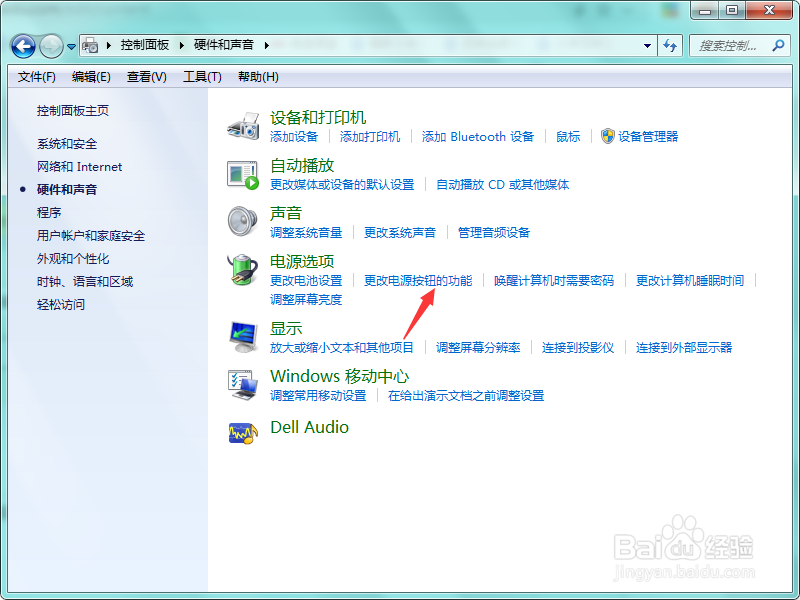
Task: Click the 鼠标 link
Action: (x=568, y=137)
